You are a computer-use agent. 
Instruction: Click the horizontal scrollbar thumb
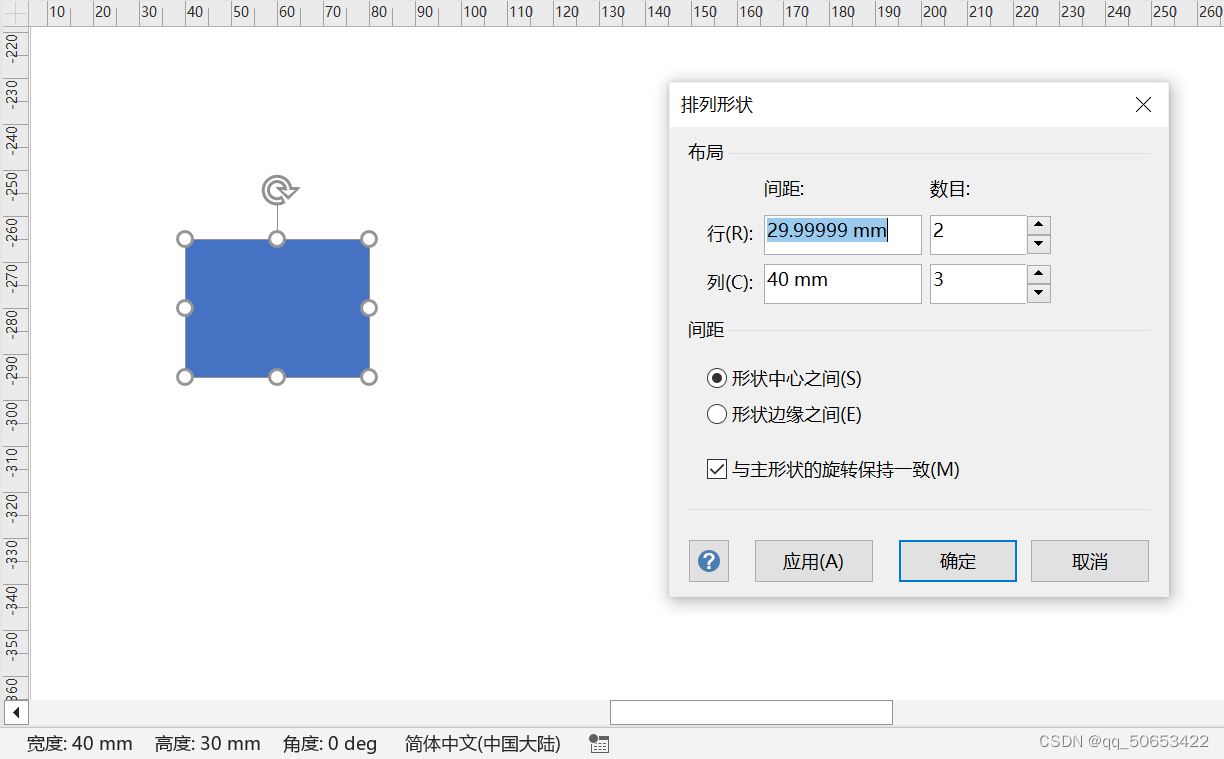(x=751, y=712)
